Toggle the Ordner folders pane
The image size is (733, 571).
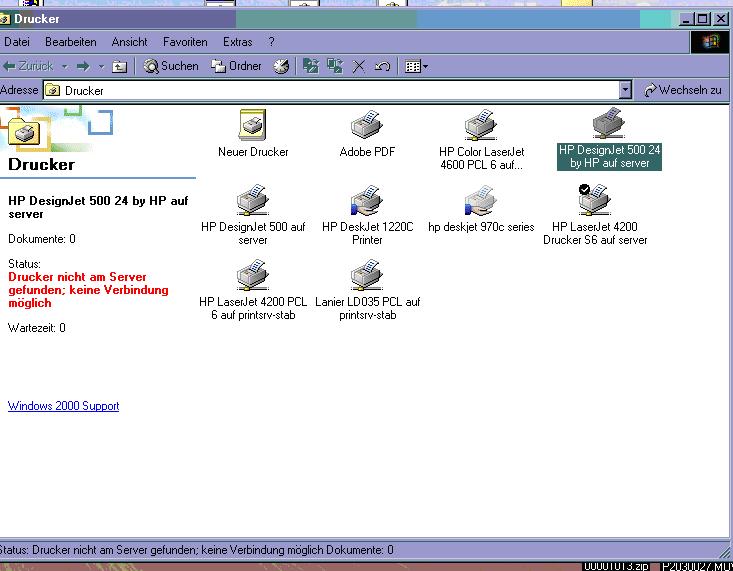point(236,66)
